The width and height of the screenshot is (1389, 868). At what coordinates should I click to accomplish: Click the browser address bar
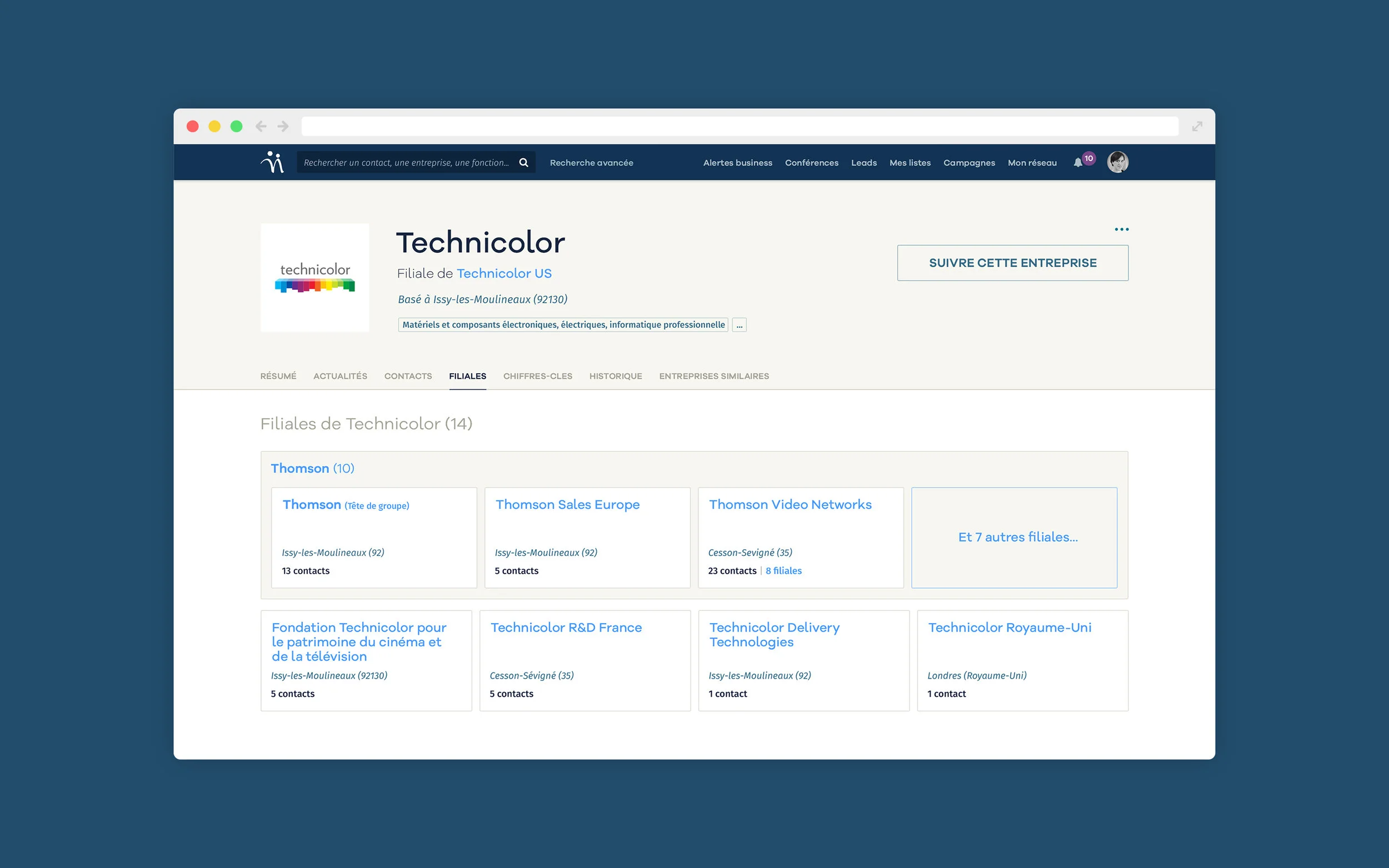pos(740,126)
